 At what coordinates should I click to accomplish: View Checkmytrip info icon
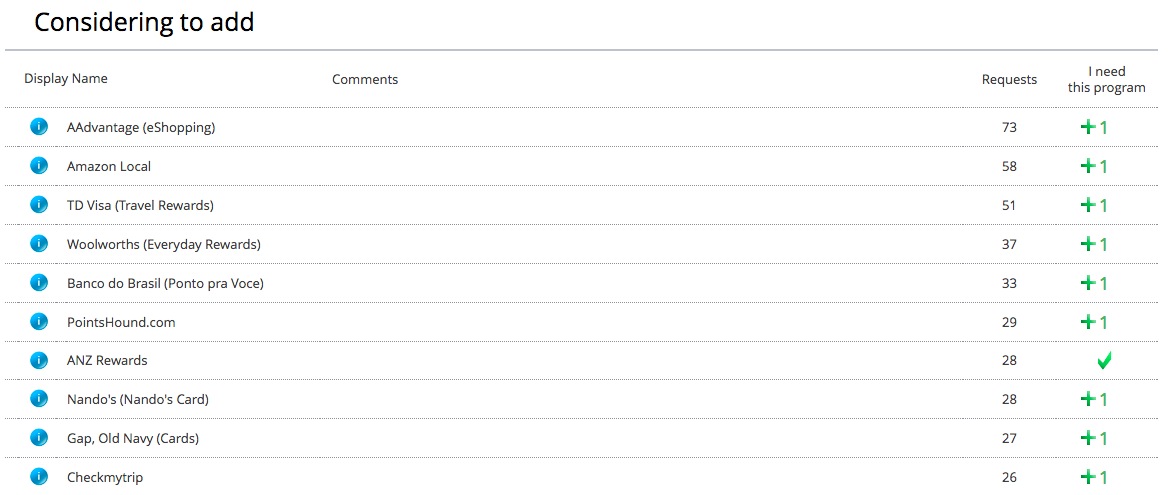(39, 477)
